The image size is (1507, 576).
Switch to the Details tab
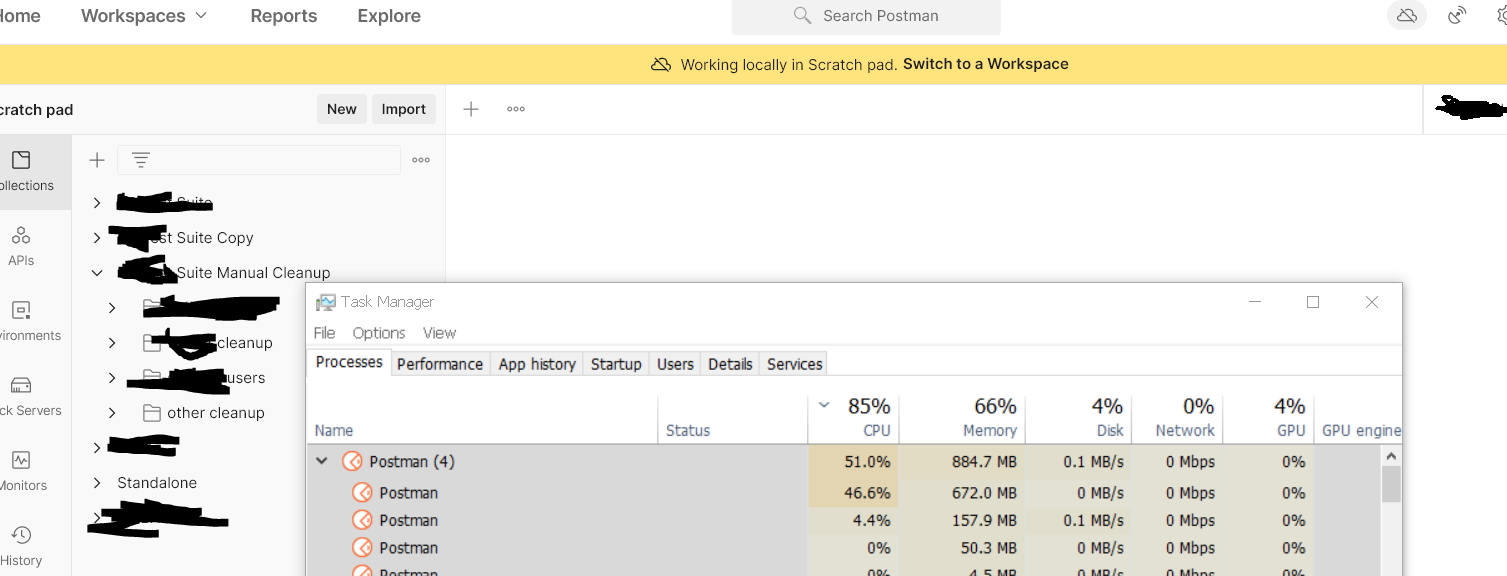pos(730,364)
